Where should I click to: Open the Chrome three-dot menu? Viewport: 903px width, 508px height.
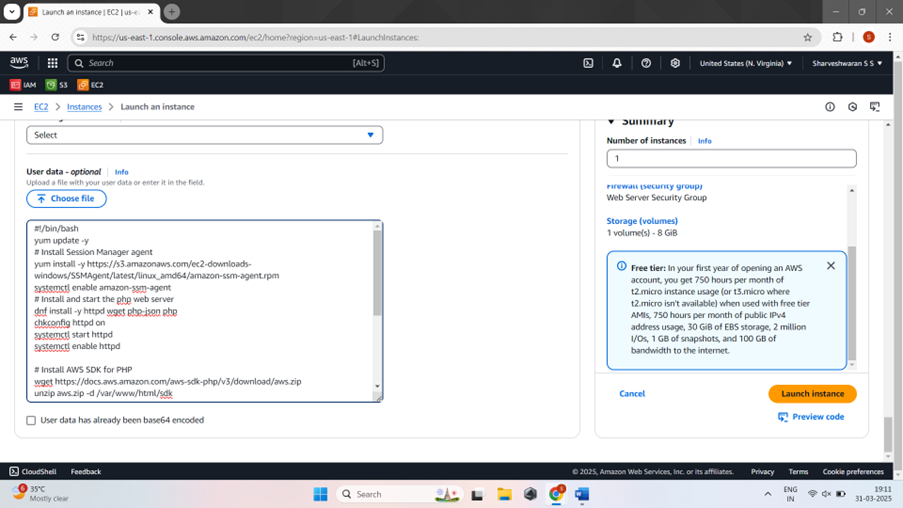pos(890,37)
